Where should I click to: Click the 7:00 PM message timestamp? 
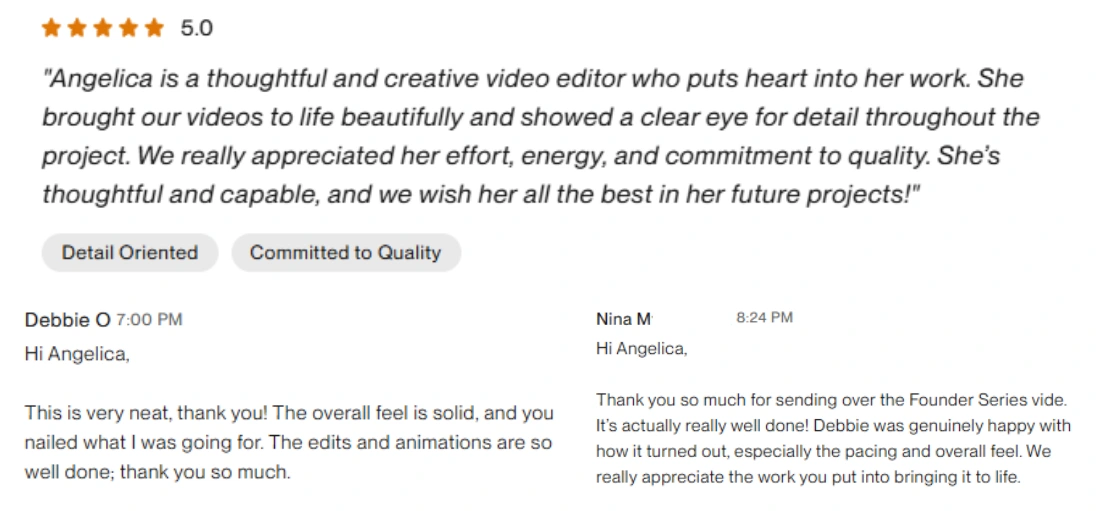149,321
